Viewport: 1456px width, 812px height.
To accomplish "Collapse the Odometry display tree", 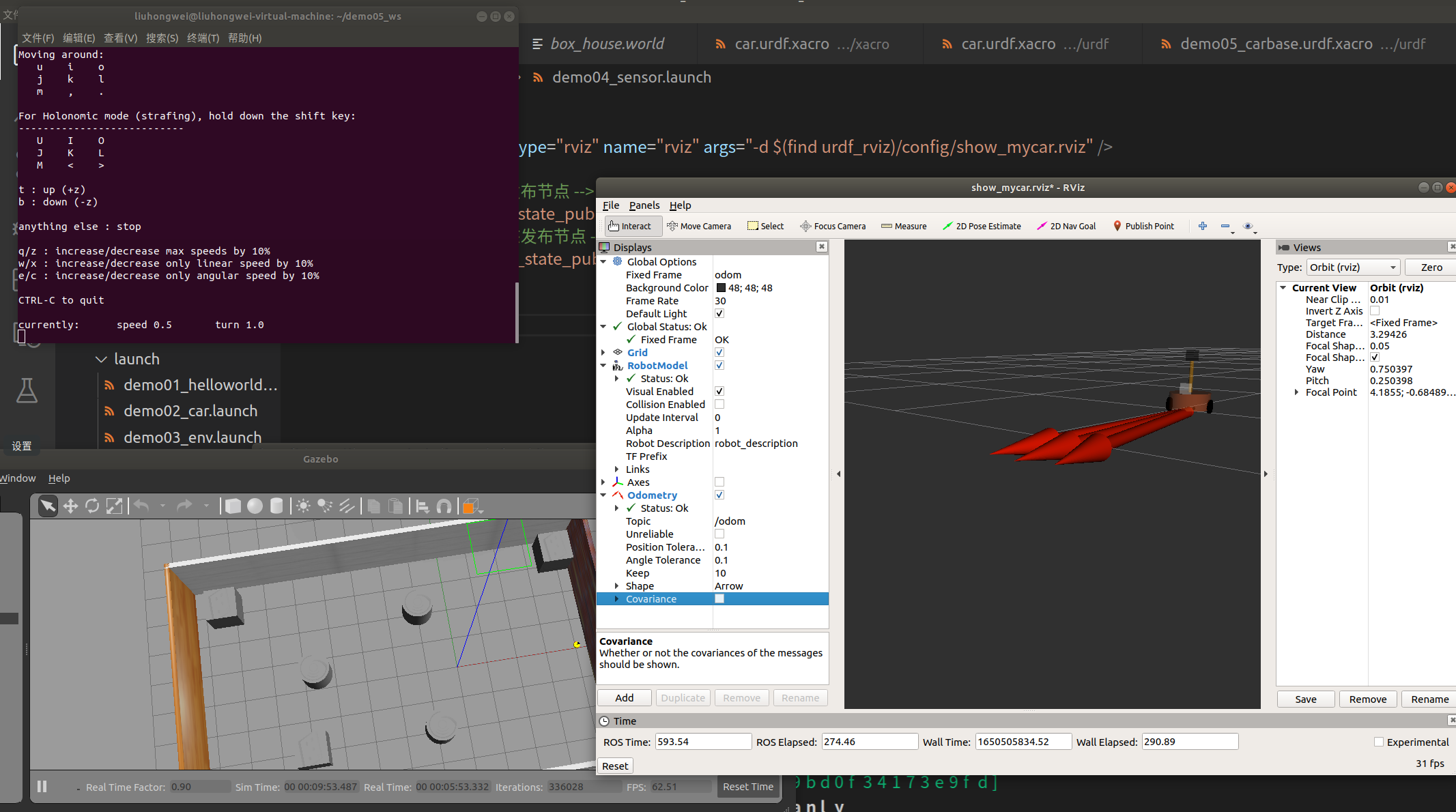I will tap(603, 495).
